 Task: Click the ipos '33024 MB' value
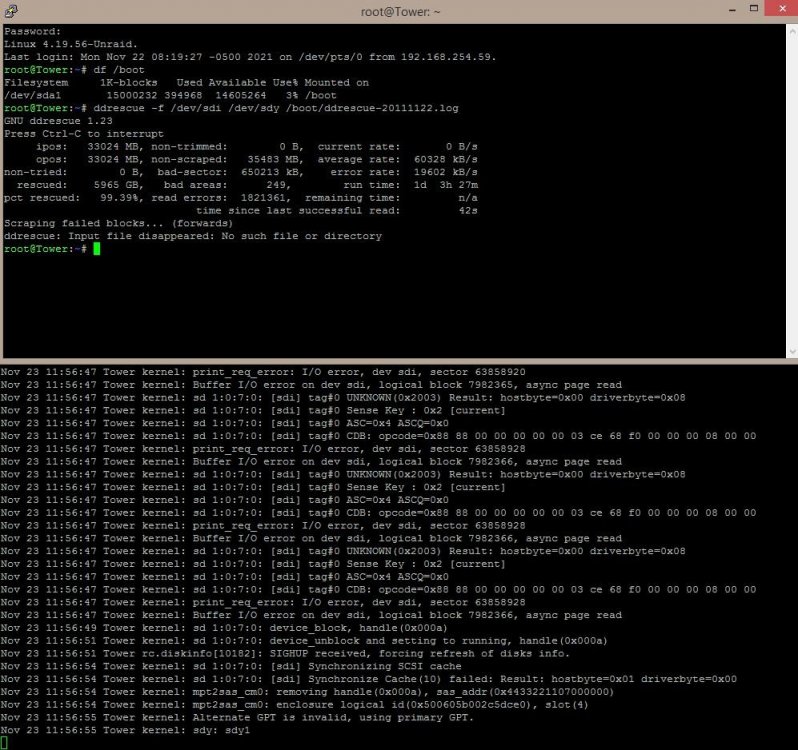point(112,147)
